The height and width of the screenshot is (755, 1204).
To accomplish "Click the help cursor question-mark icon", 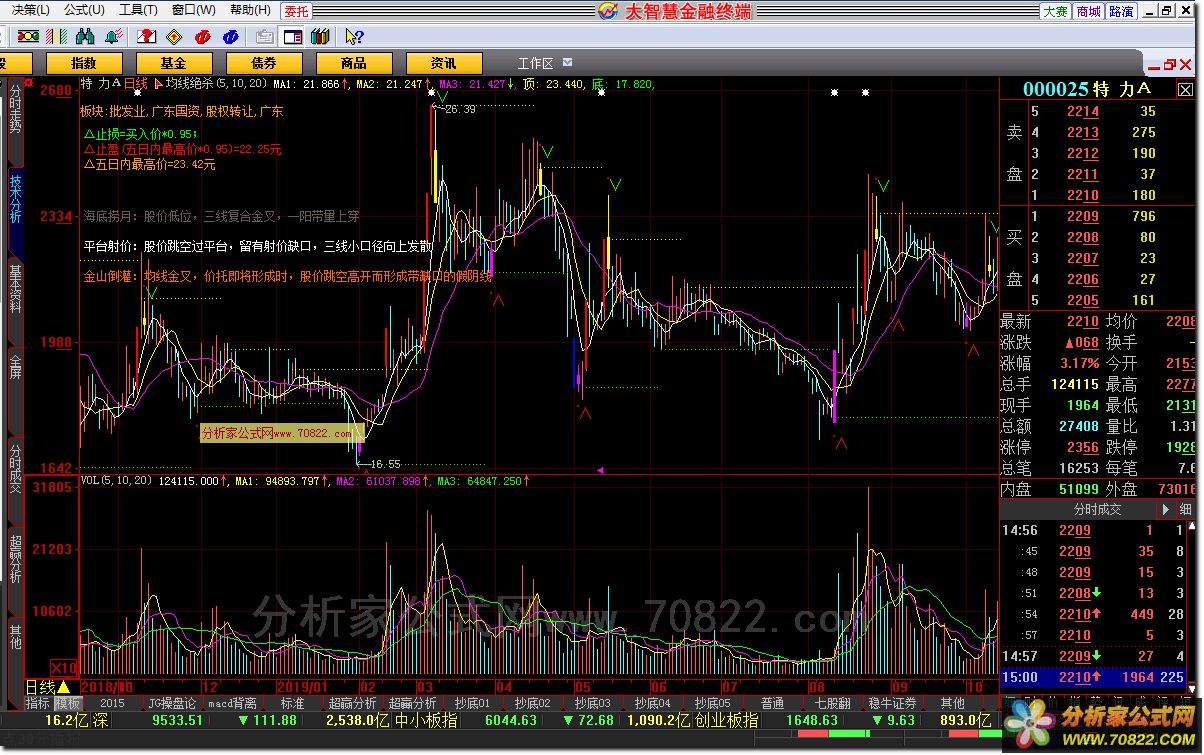I will point(355,37).
